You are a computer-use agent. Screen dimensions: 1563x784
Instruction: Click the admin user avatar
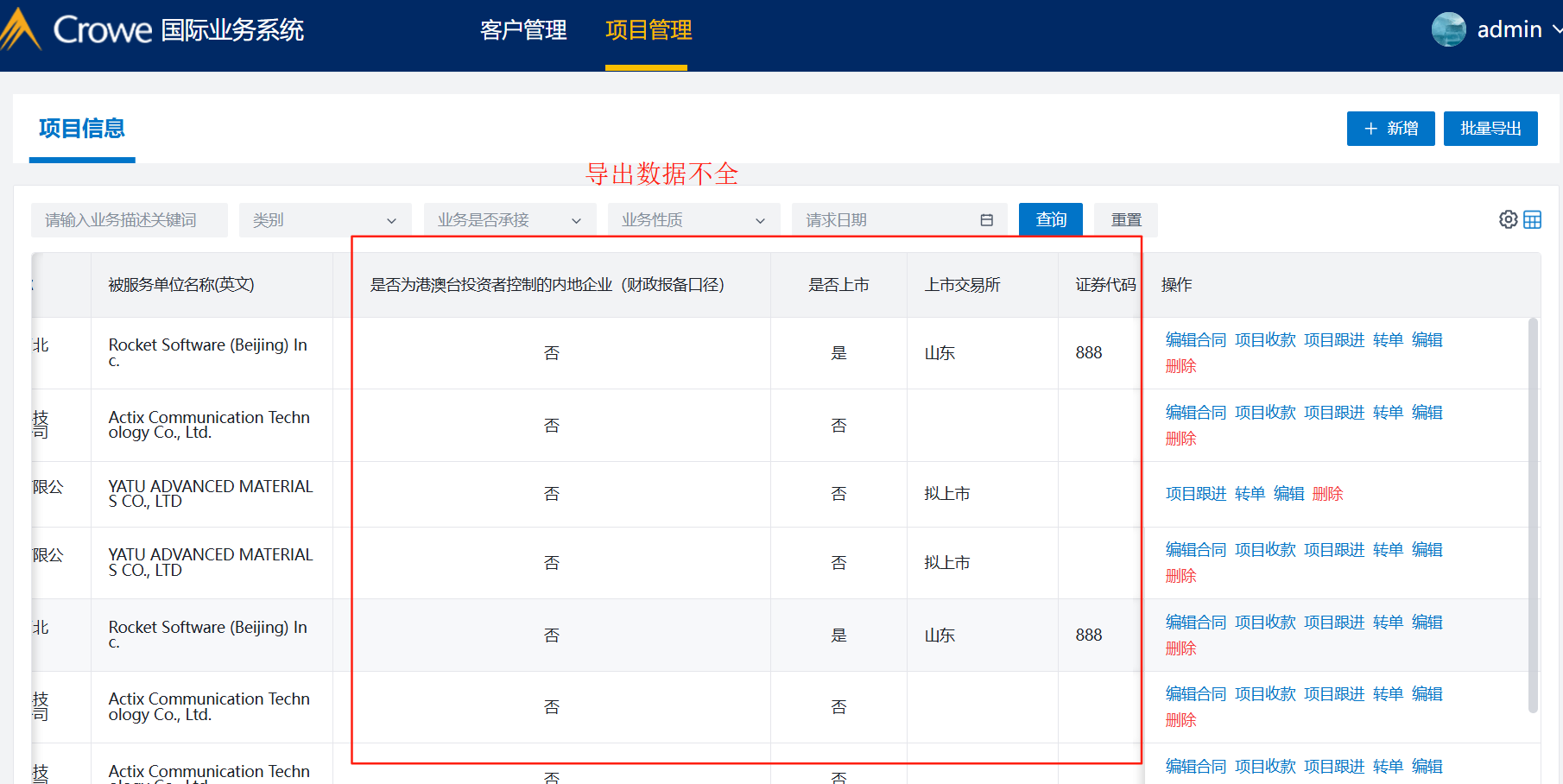1448,29
